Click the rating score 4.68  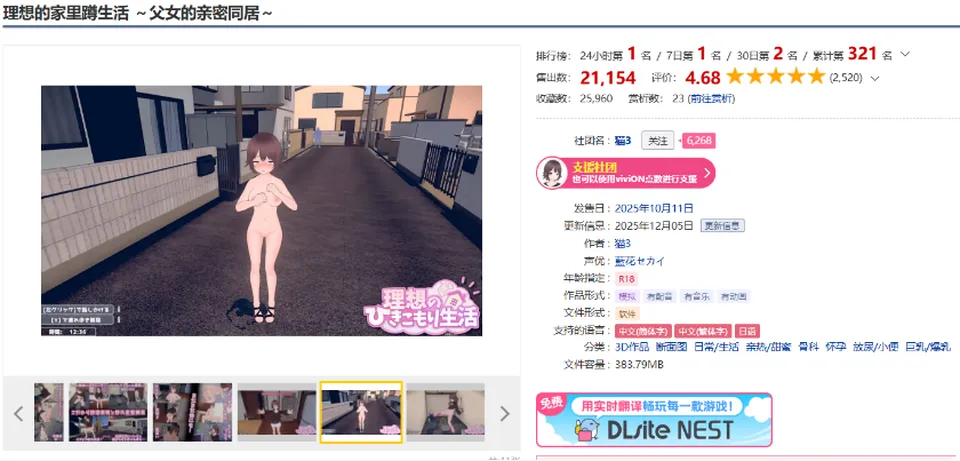tap(702, 78)
